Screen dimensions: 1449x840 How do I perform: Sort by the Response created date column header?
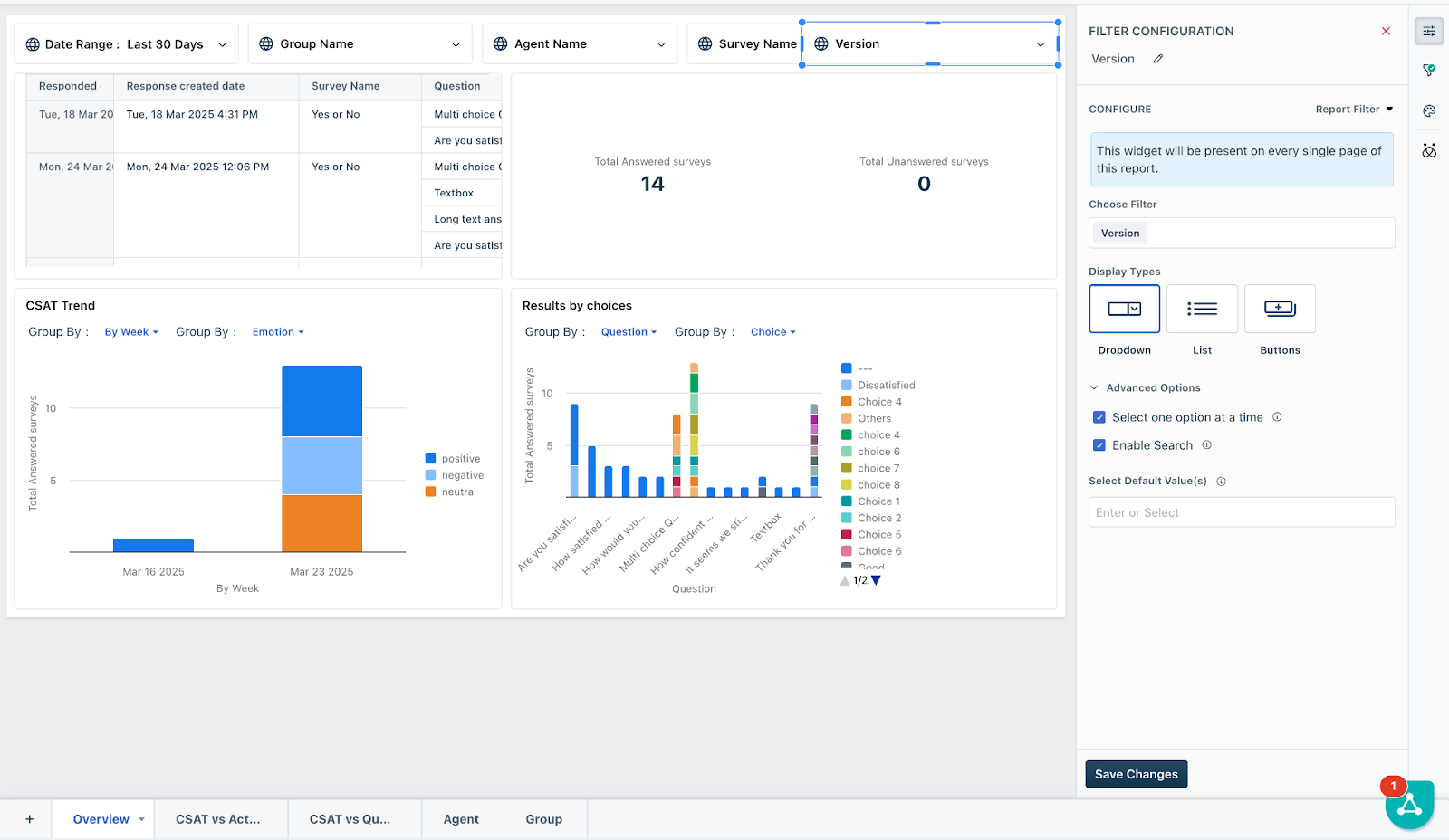[x=206, y=86]
